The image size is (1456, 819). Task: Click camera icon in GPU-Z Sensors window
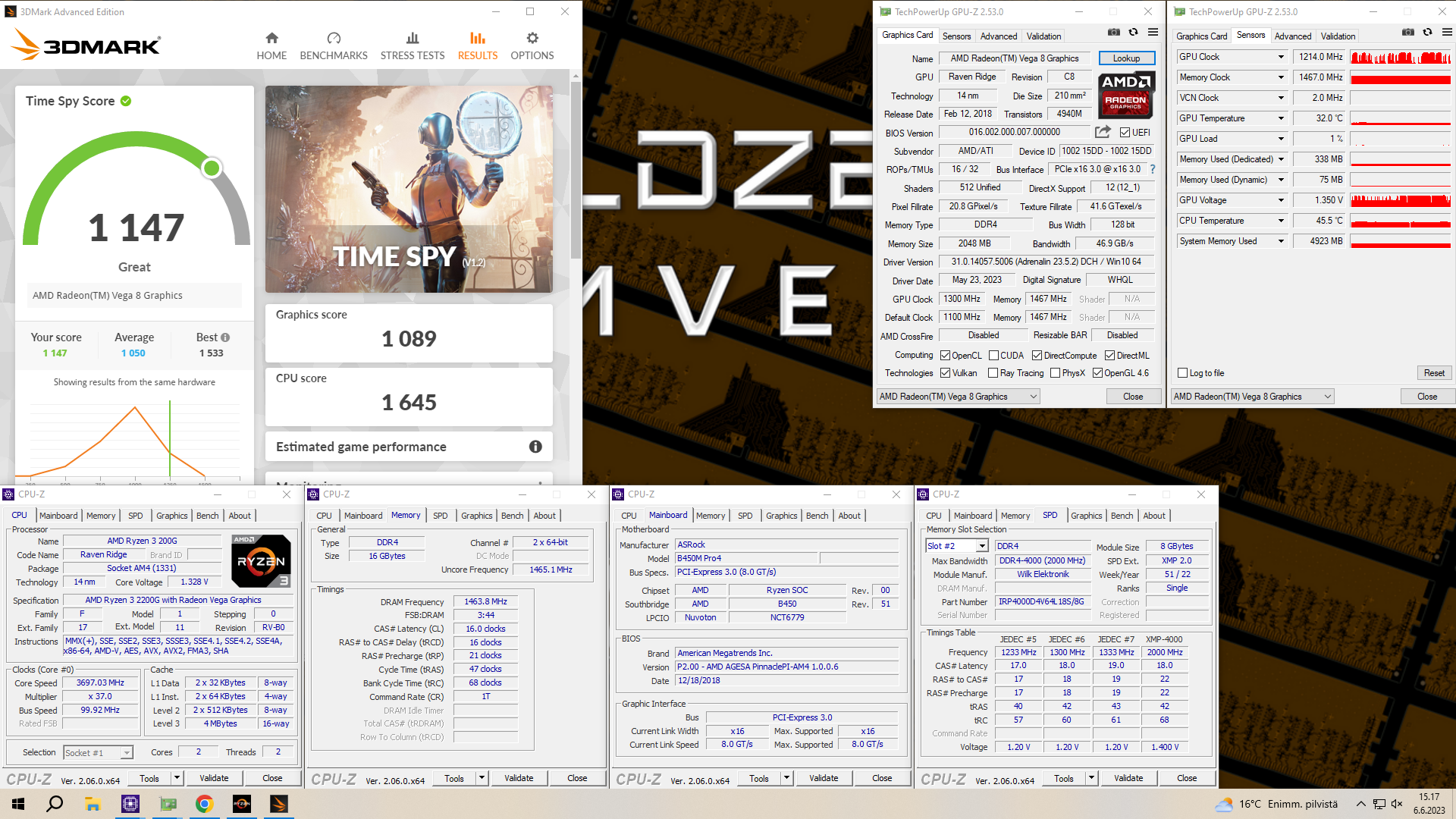point(1407,32)
